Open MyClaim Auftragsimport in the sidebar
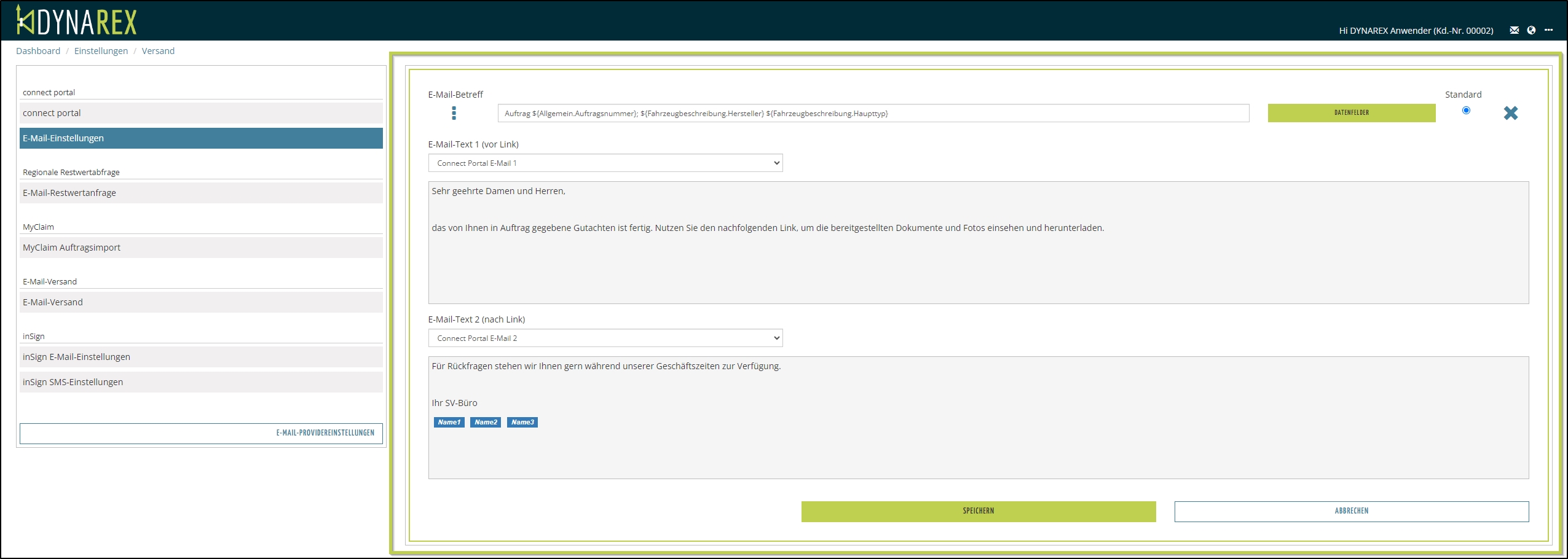Screen dimensions: 1568x559 (201, 248)
